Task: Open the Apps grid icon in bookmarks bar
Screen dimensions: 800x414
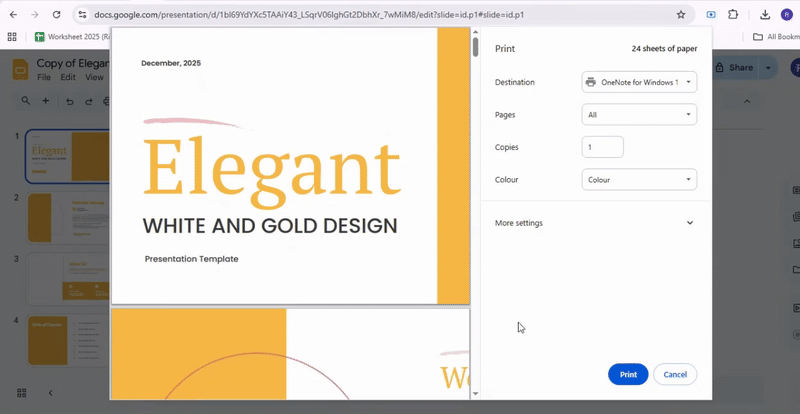Action: (x=12, y=37)
